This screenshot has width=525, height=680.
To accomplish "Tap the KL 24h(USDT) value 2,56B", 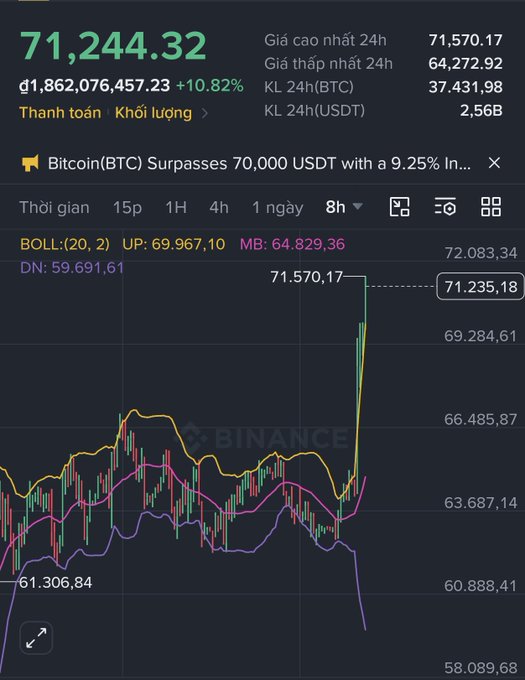I will tap(481, 110).
